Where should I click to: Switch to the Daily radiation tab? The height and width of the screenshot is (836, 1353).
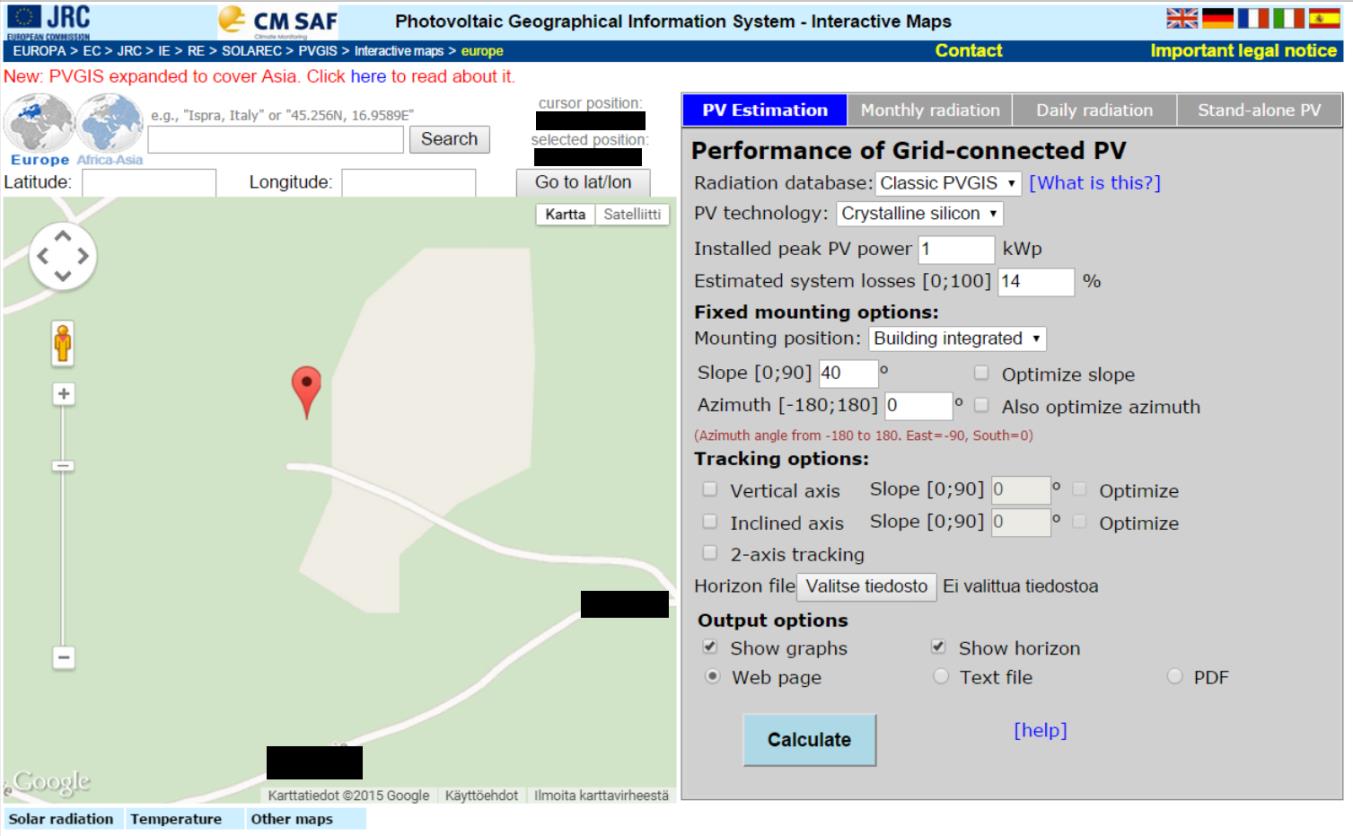pyautogui.click(x=1094, y=111)
